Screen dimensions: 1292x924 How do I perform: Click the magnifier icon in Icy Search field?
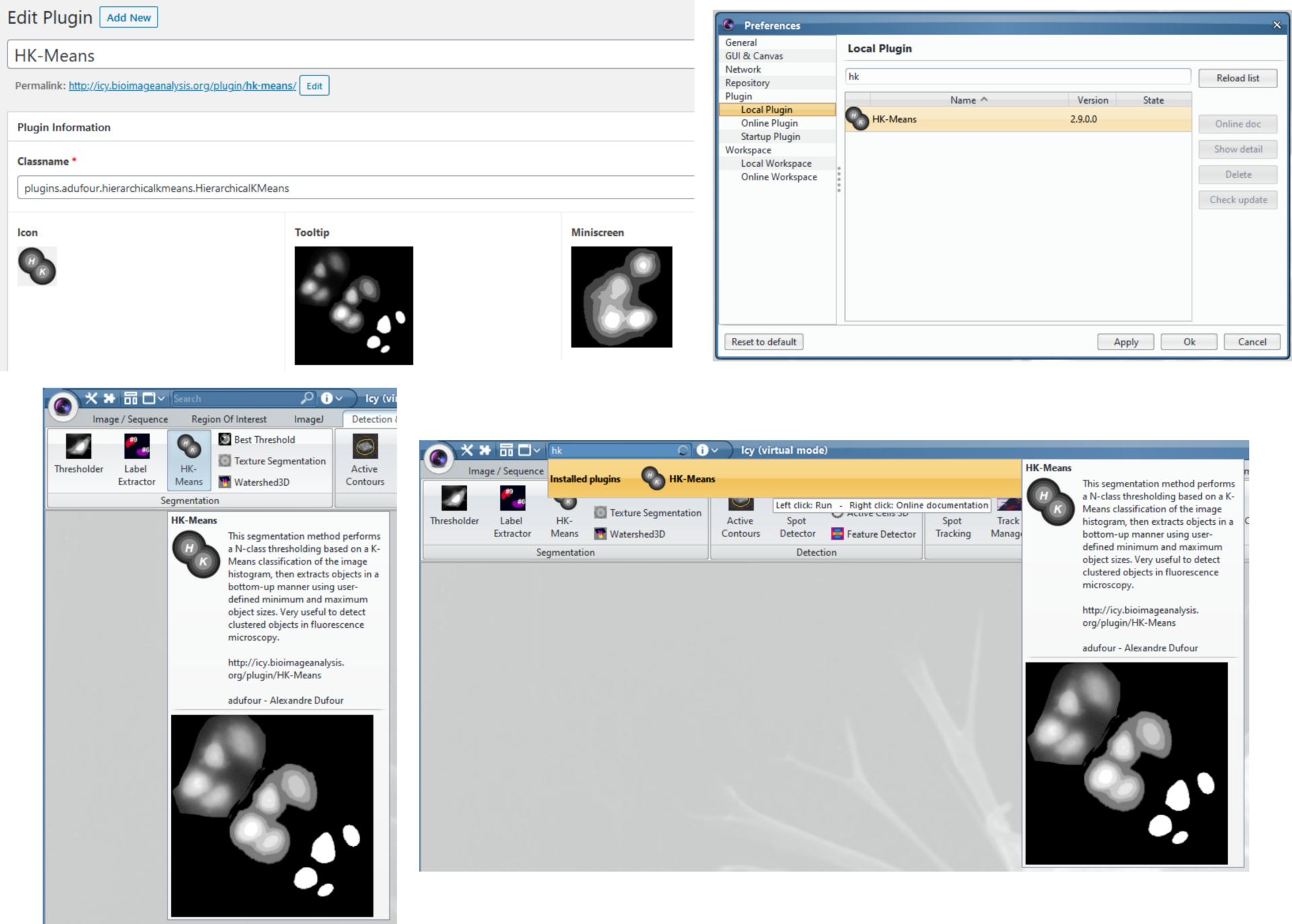307,398
